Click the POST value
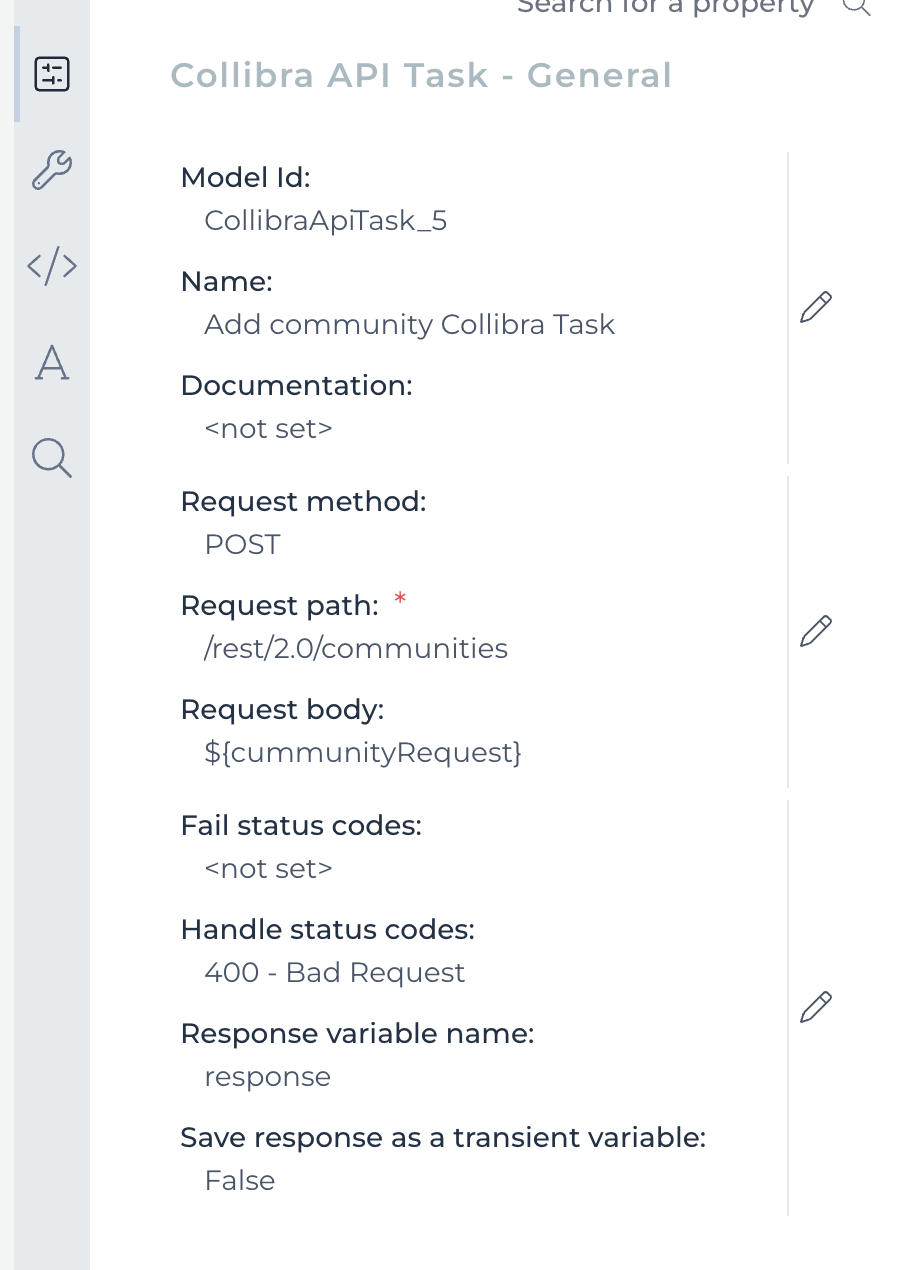 (242, 544)
